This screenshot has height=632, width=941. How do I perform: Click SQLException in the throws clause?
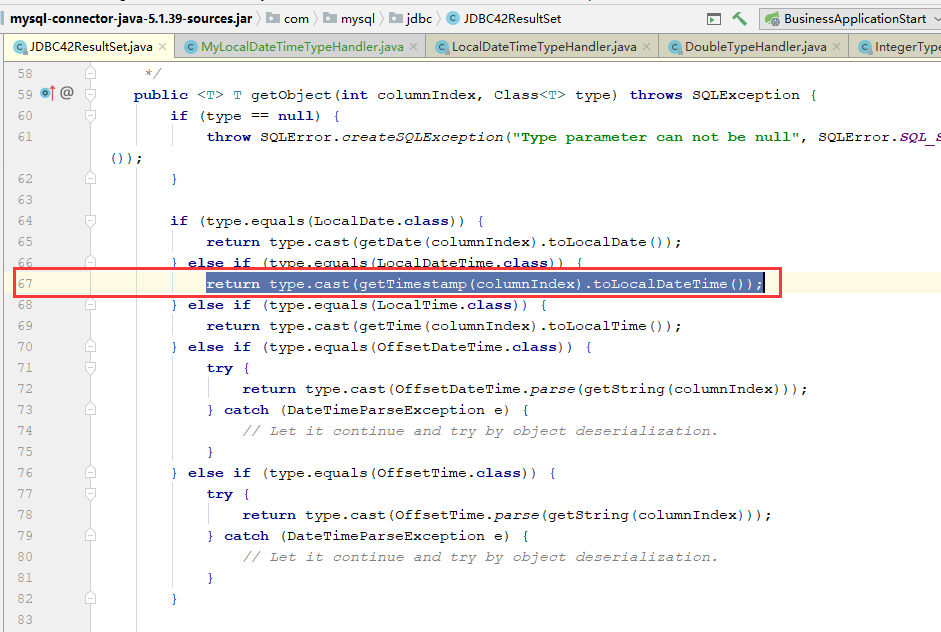(745, 95)
